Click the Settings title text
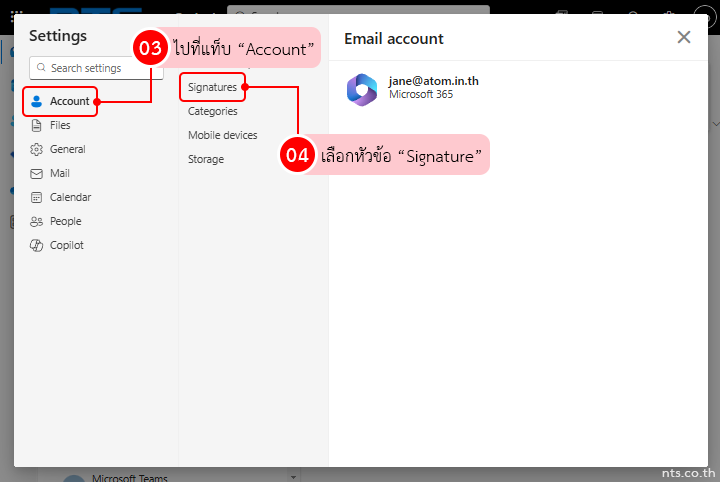The width and height of the screenshot is (720, 482). pyautogui.click(x=58, y=36)
